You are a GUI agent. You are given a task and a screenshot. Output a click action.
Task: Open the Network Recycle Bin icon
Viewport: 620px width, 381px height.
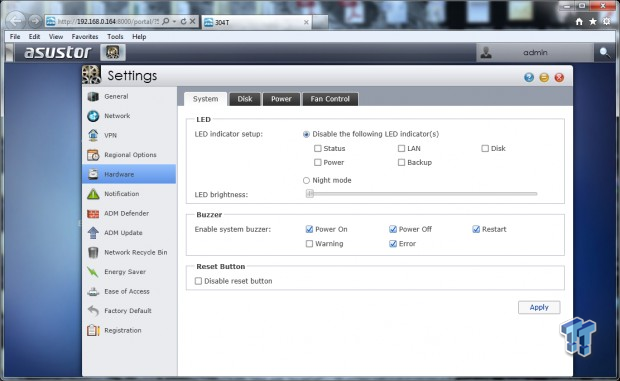[x=93, y=253]
